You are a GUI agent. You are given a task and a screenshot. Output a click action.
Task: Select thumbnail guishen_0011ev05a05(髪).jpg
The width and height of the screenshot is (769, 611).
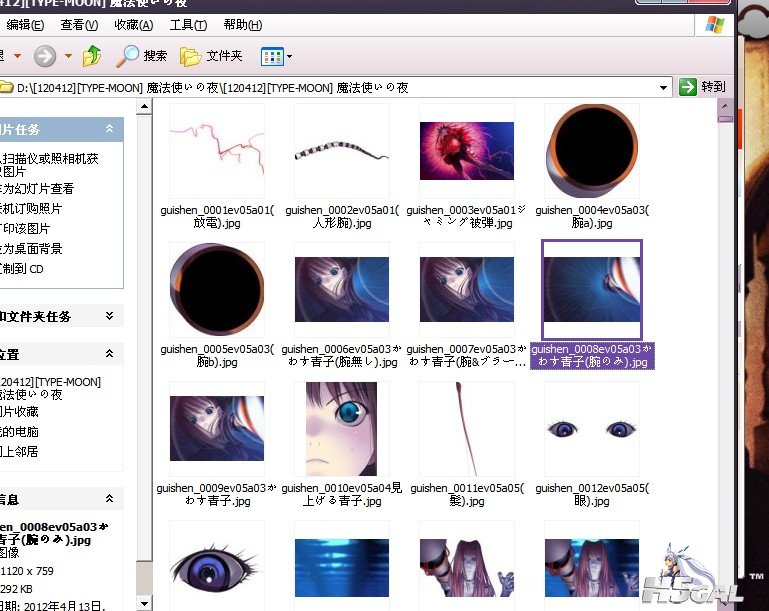pyautogui.click(x=467, y=429)
